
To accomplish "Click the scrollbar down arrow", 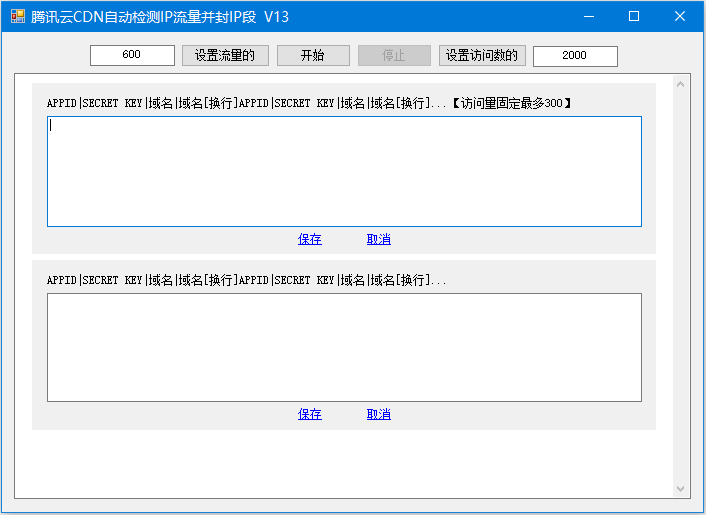I will pos(682,489).
